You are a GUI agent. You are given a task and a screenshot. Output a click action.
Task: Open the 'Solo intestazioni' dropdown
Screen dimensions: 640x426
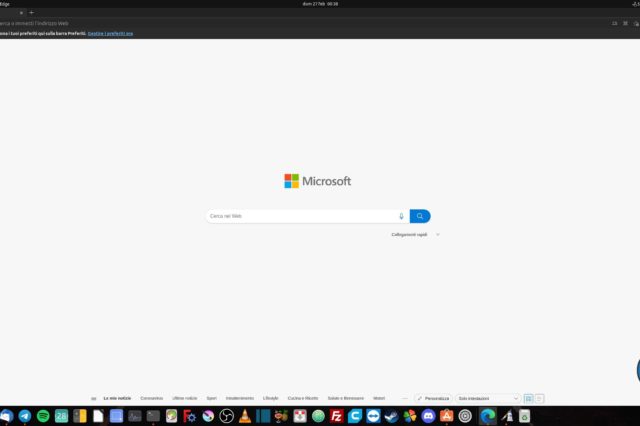[x=488, y=398]
